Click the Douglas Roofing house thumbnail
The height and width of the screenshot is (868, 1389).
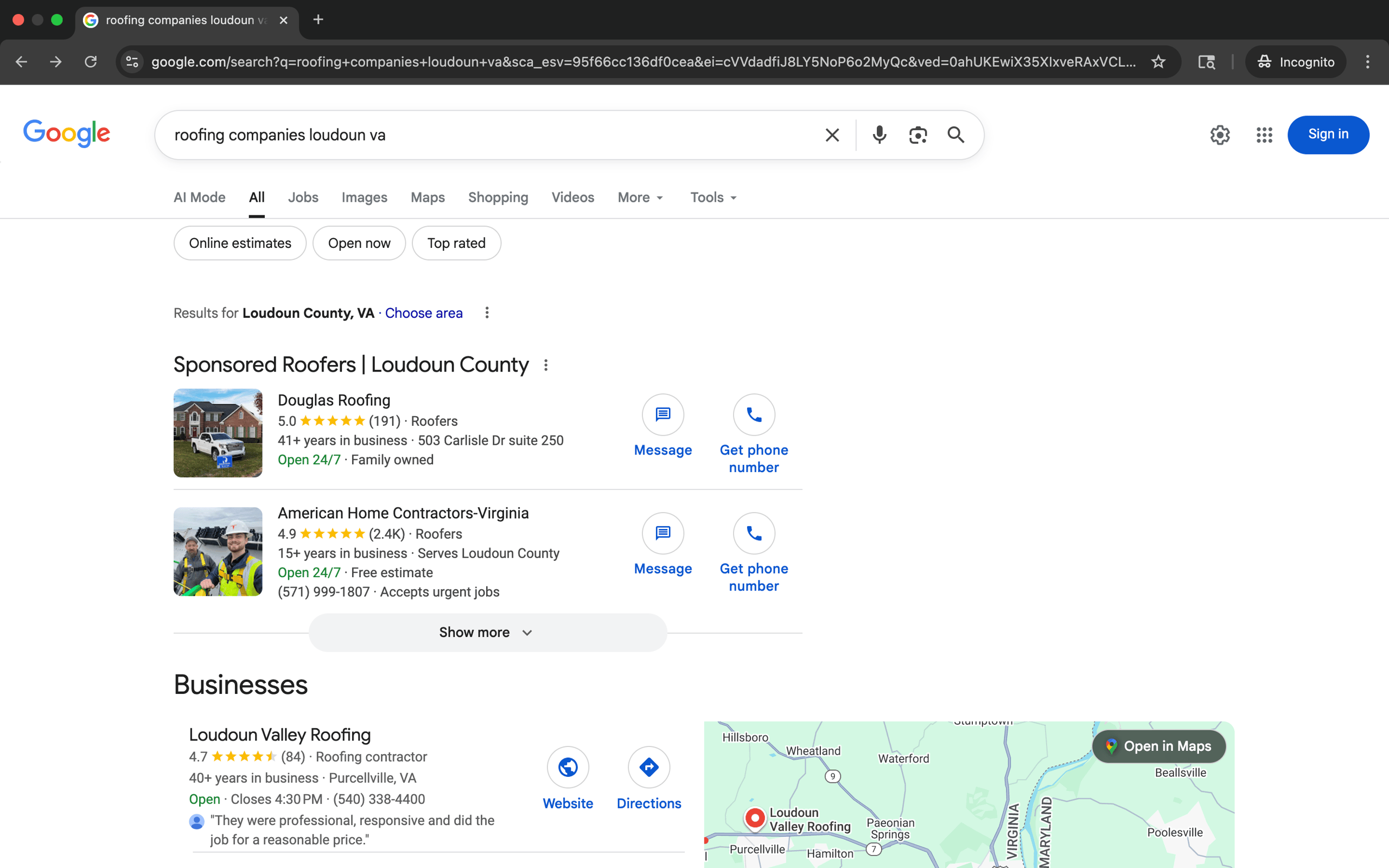coord(218,433)
